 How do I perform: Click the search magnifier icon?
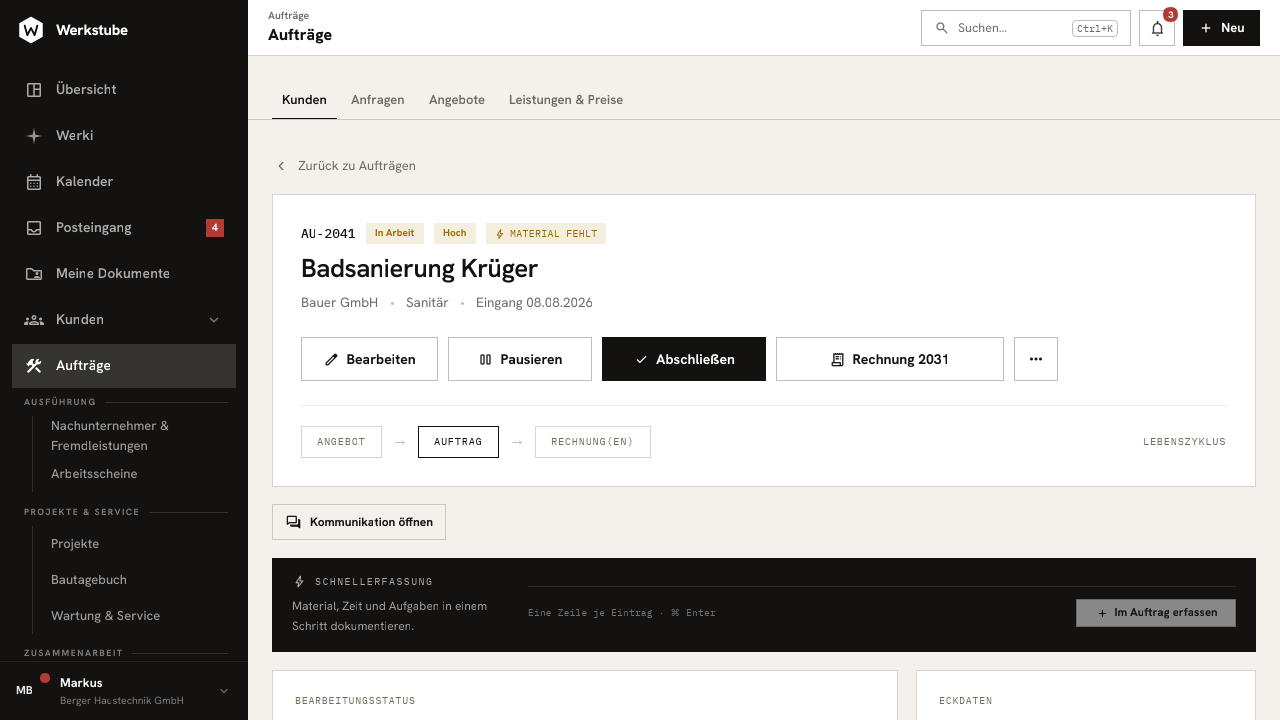point(941,28)
